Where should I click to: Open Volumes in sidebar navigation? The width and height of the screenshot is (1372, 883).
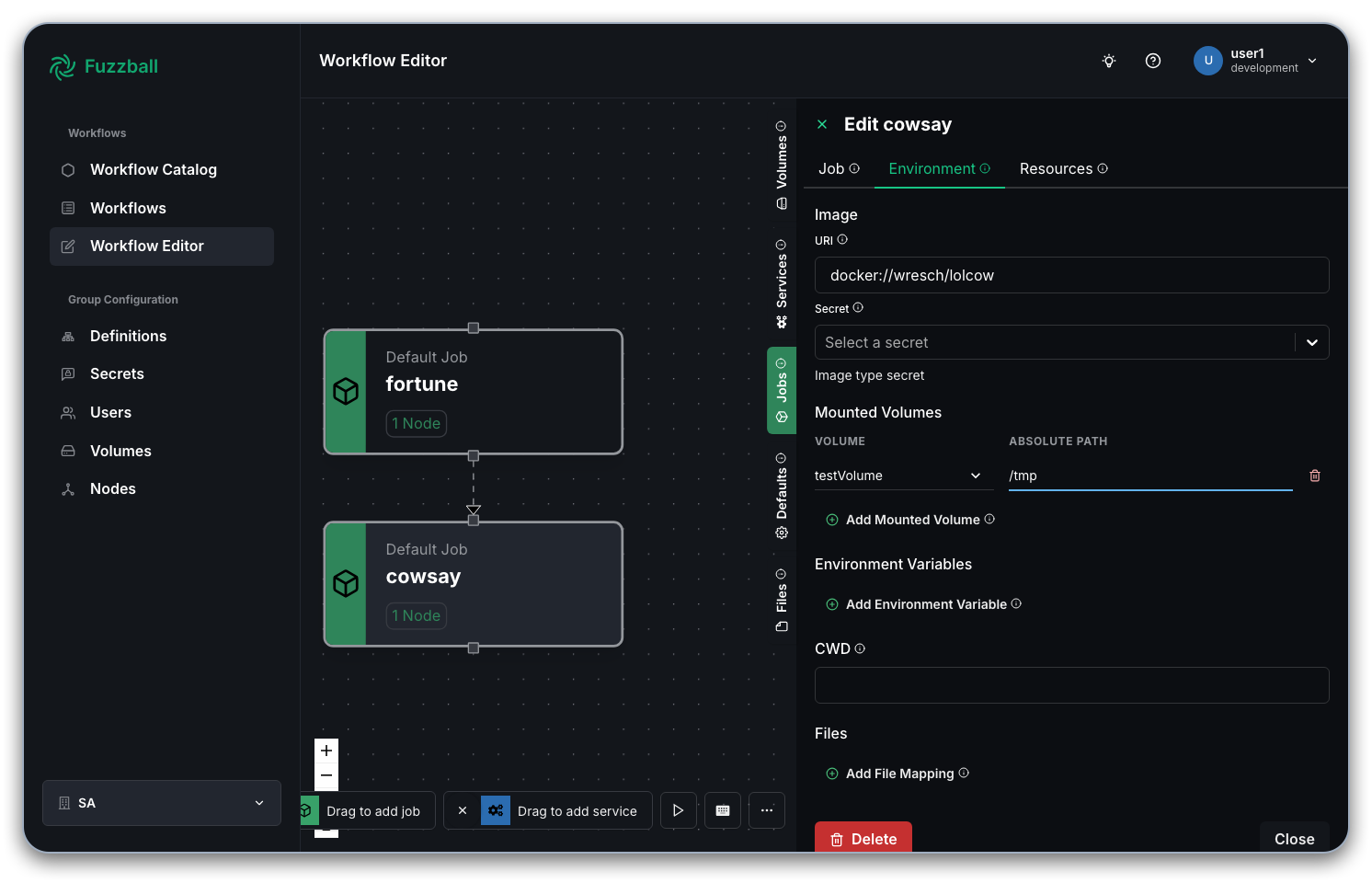coord(162,451)
